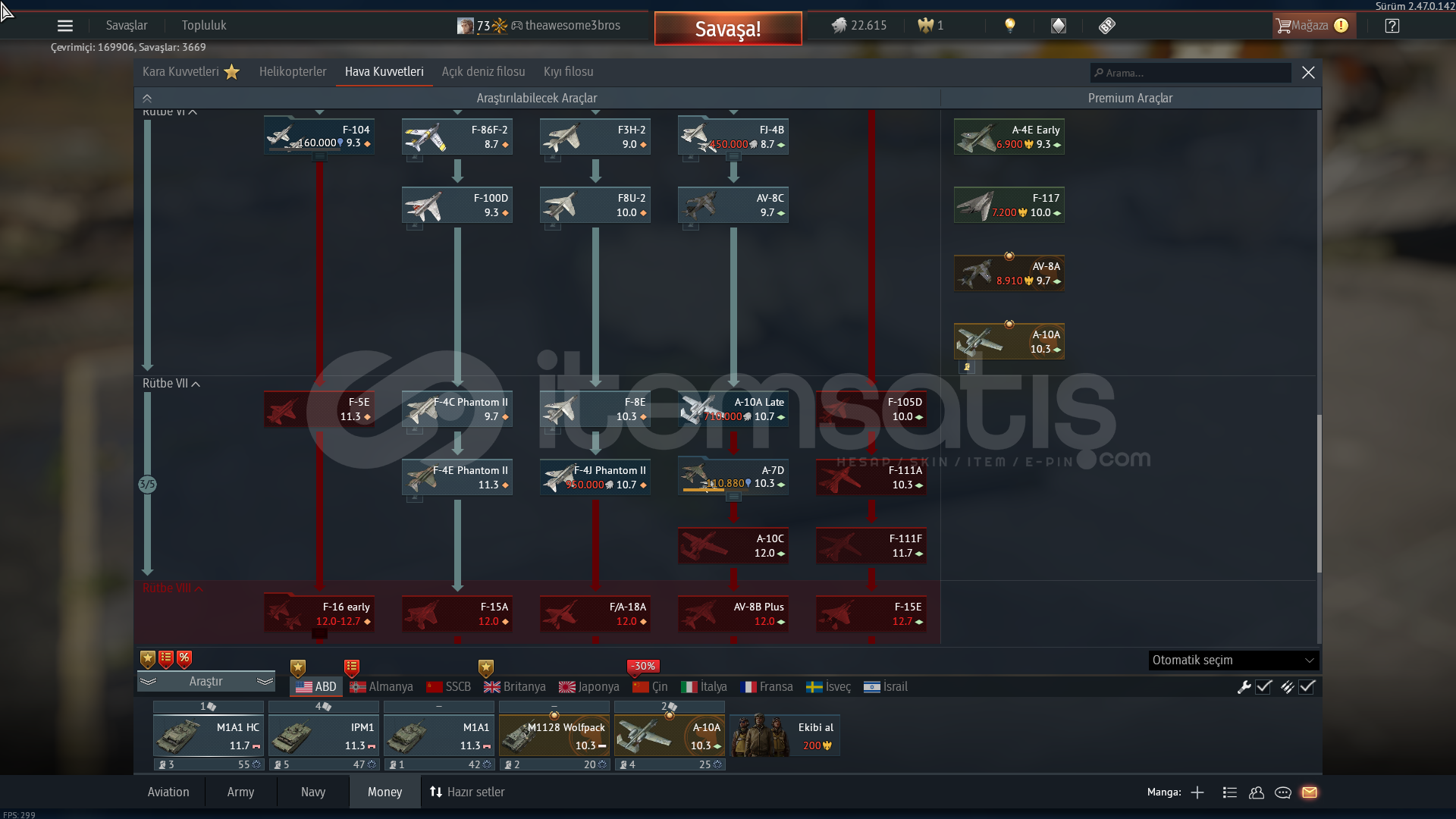Select the F-16 early locked card
1456x819 pixels.
[319, 614]
